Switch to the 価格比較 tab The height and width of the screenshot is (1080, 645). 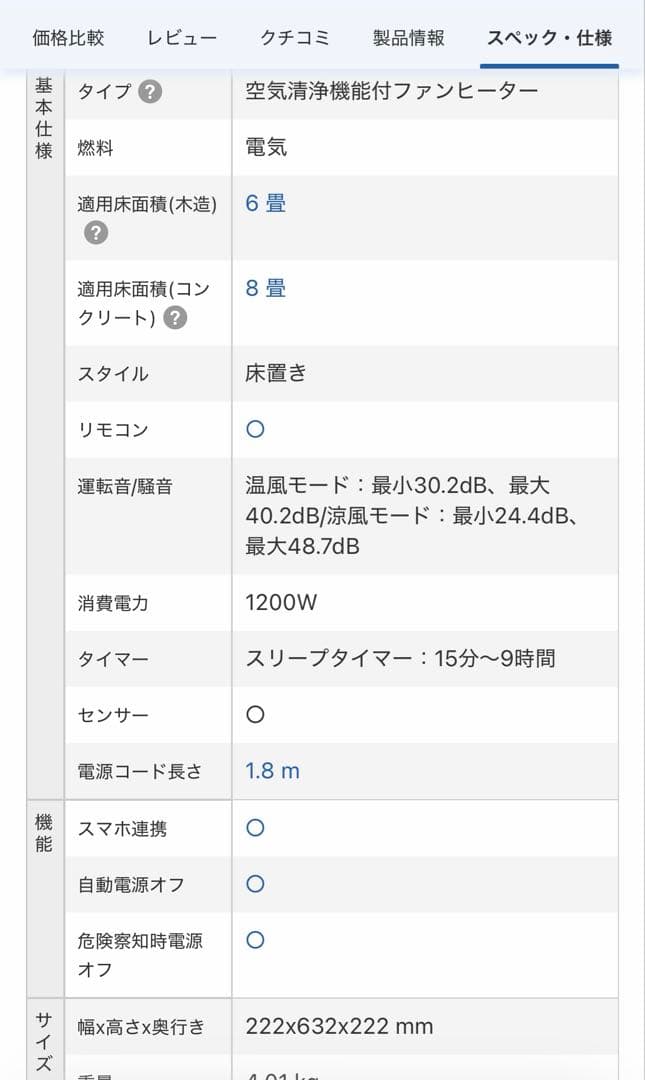(68, 33)
